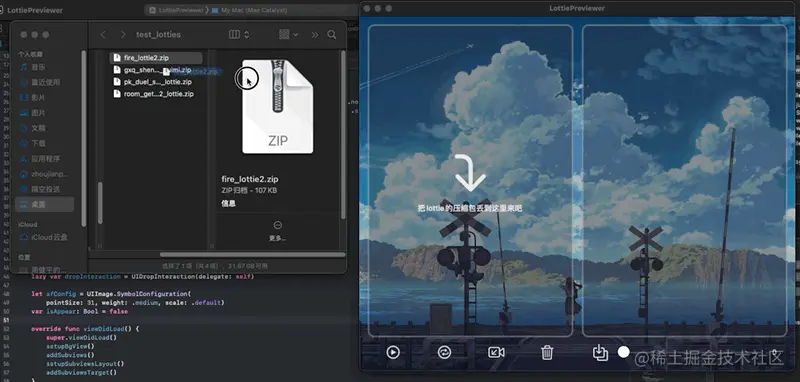Click the addSubviewsTarget() code line
The image size is (800, 382).
click(82, 372)
